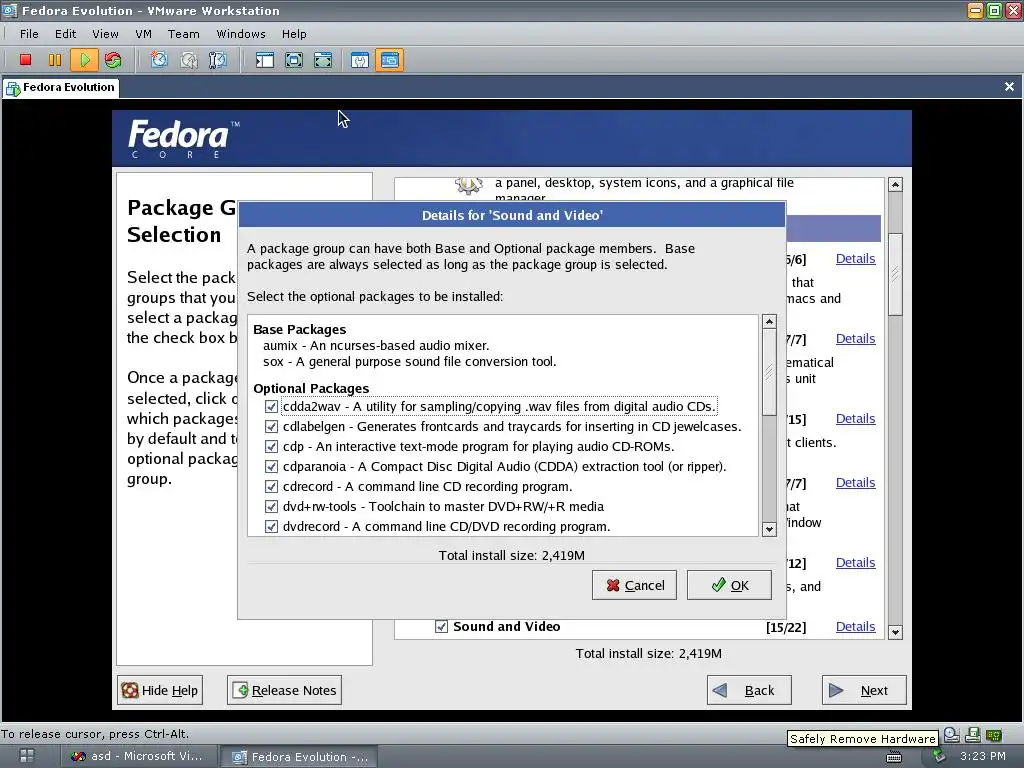Open the VM menu

[x=144, y=34]
